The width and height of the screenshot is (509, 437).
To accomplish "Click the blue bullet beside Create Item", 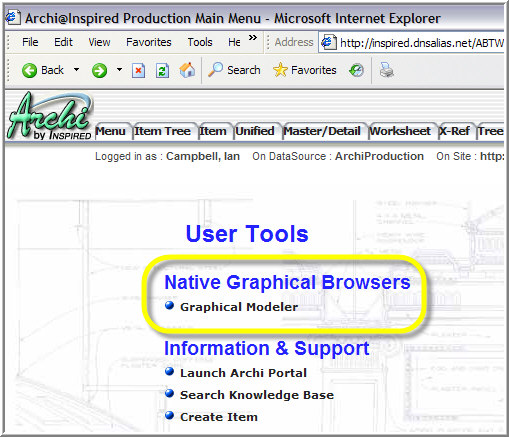I will point(170,415).
